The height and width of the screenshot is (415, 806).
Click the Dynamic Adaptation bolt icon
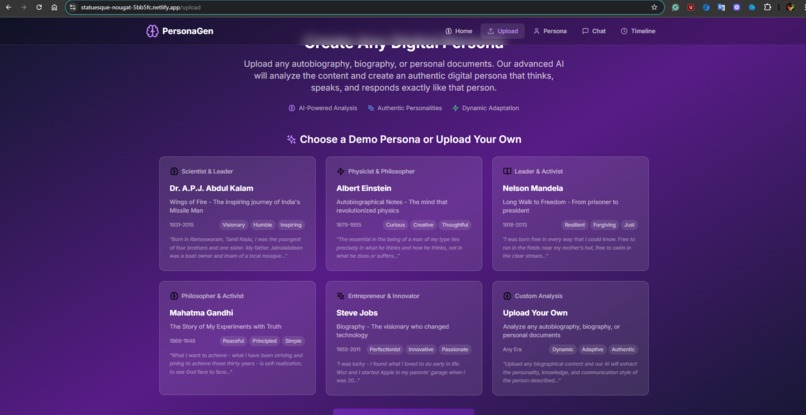(455, 108)
